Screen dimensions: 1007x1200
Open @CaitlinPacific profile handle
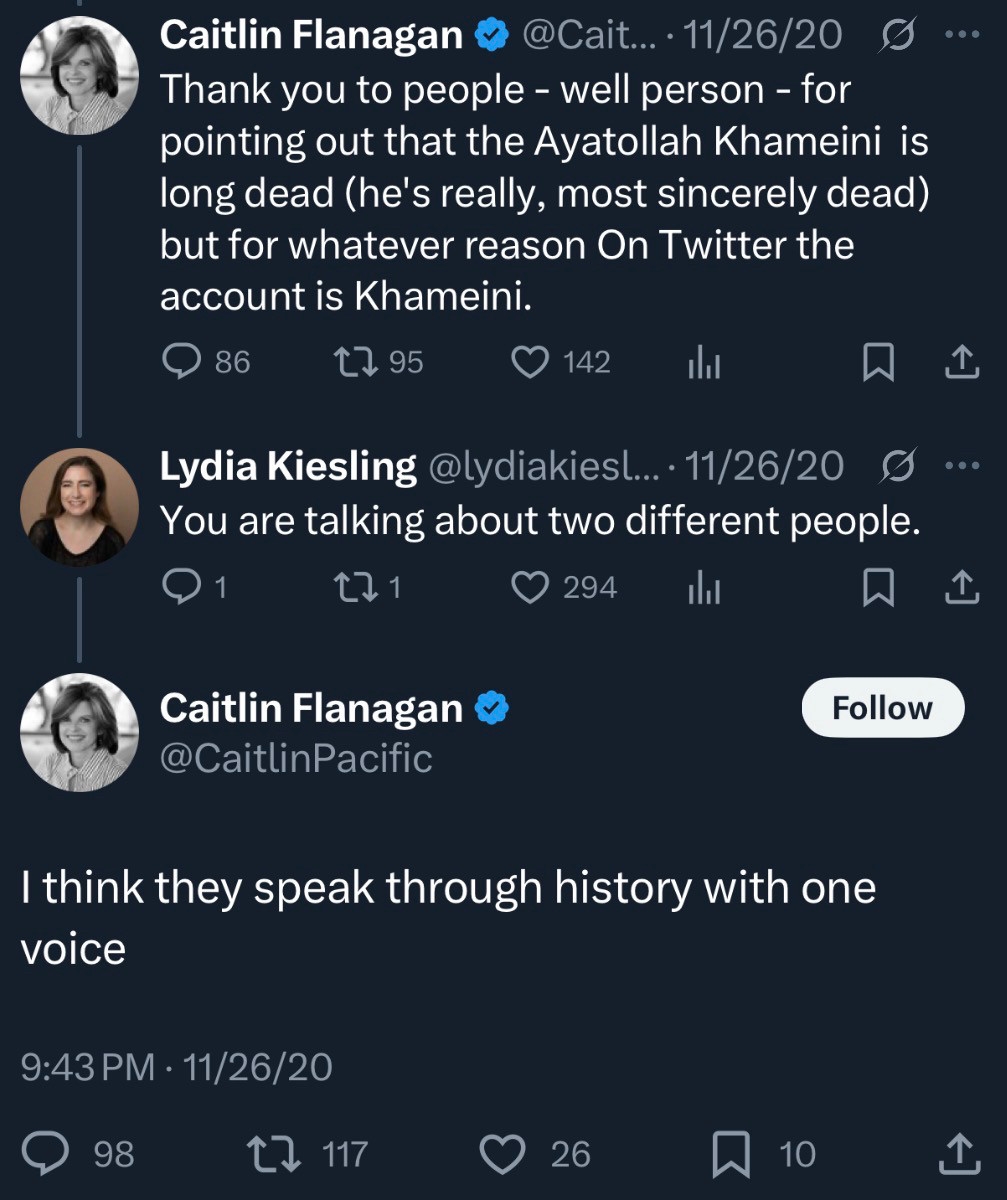(x=296, y=759)
